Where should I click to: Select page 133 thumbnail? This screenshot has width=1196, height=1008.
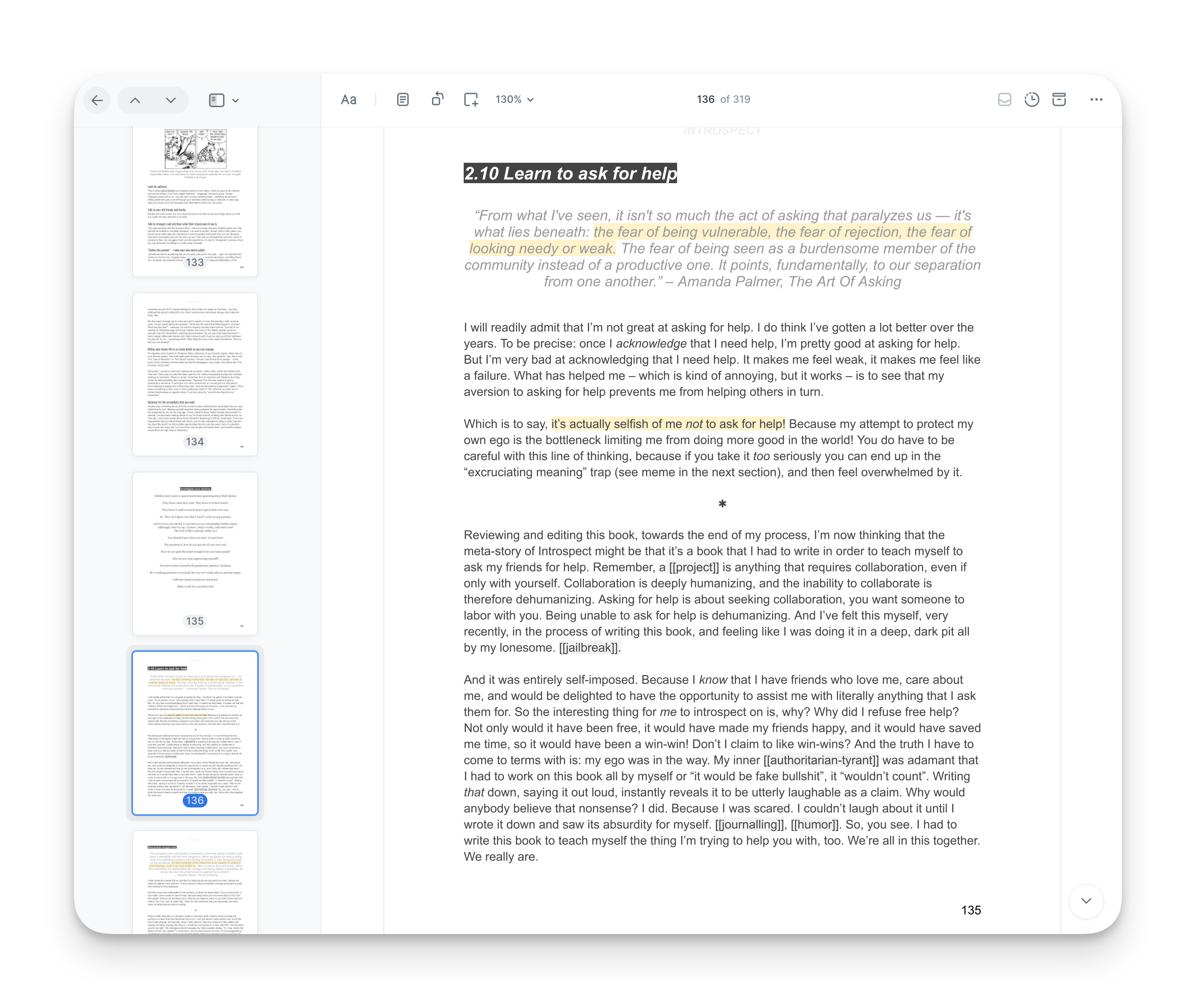point(195,200)
